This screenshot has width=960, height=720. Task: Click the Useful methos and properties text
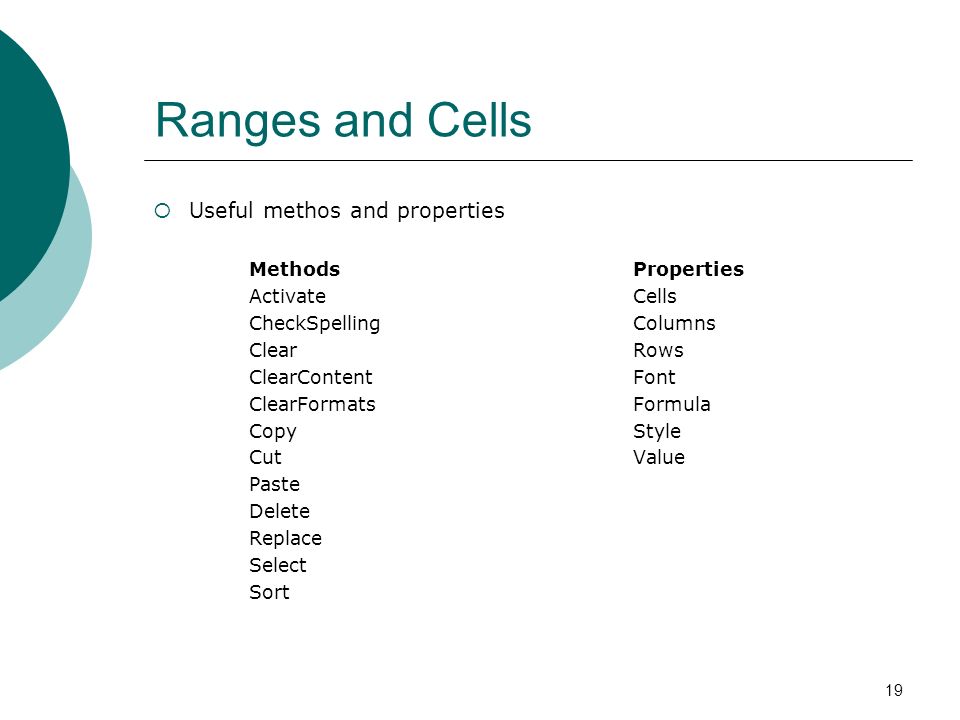pyautogui.click(x=347, y=211)
